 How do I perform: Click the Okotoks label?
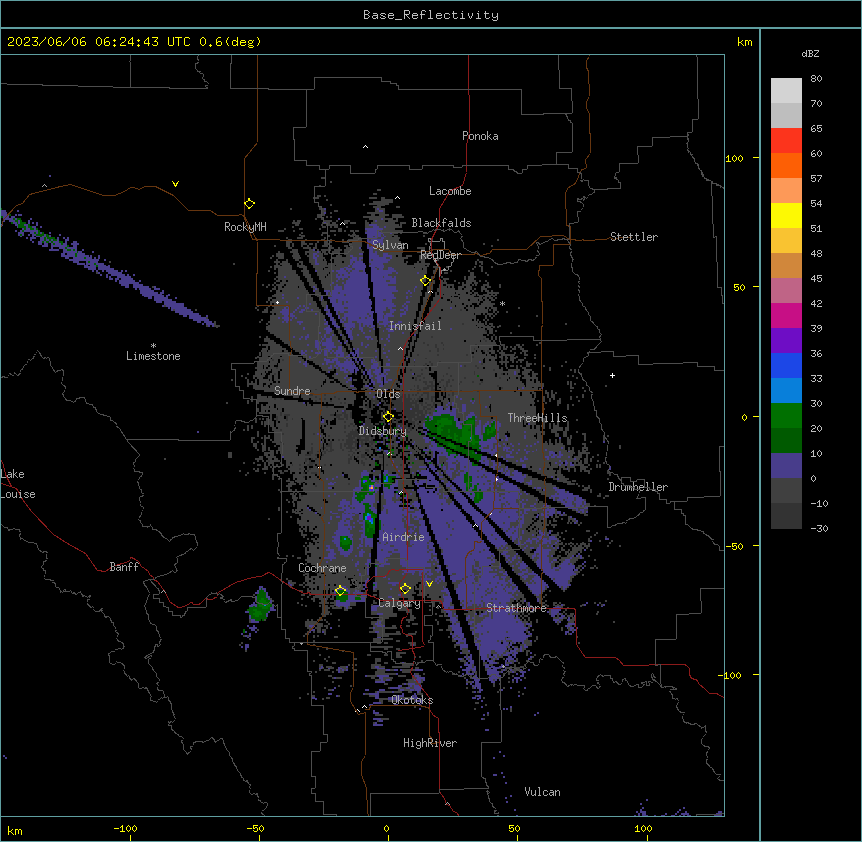point(412,700)
